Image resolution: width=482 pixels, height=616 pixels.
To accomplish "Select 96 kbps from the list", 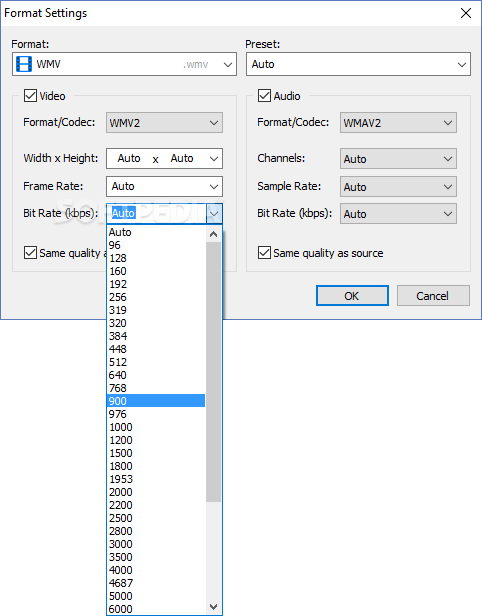I will 156,245.
